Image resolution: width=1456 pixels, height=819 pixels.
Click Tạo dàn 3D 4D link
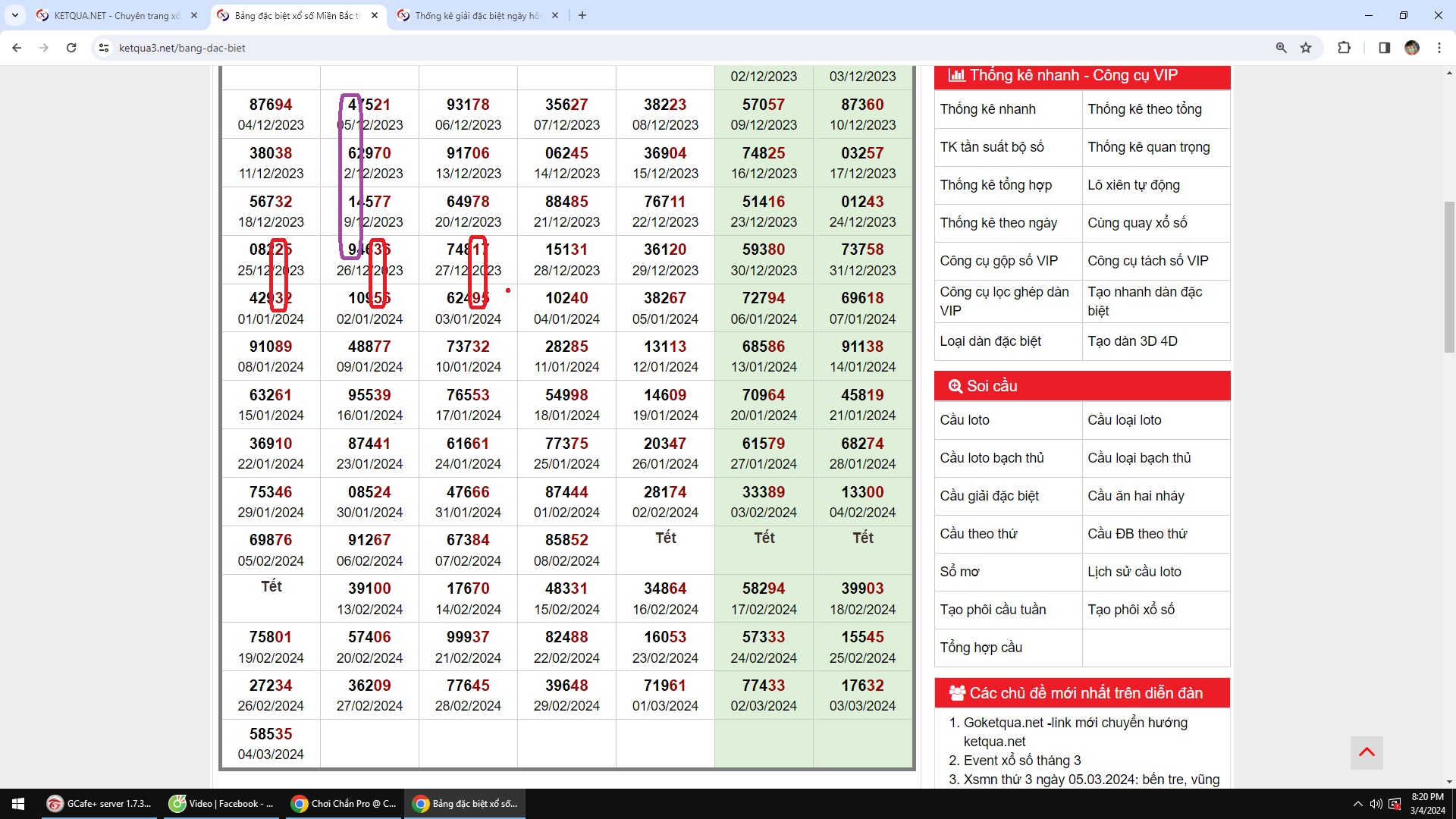[1132, 341]
